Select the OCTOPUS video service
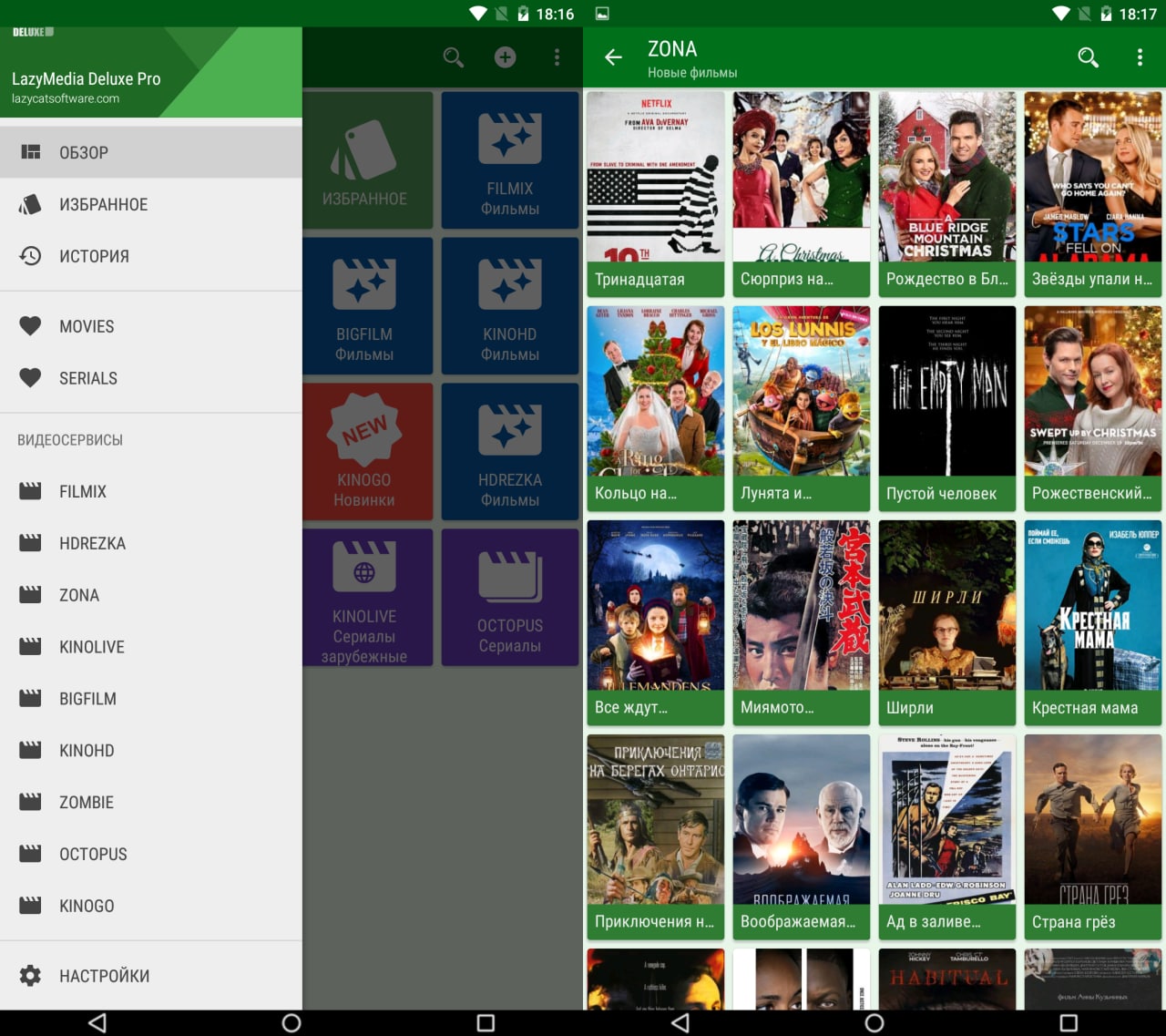This screenshot has height=1036, width=1166. tap(151, 855)
